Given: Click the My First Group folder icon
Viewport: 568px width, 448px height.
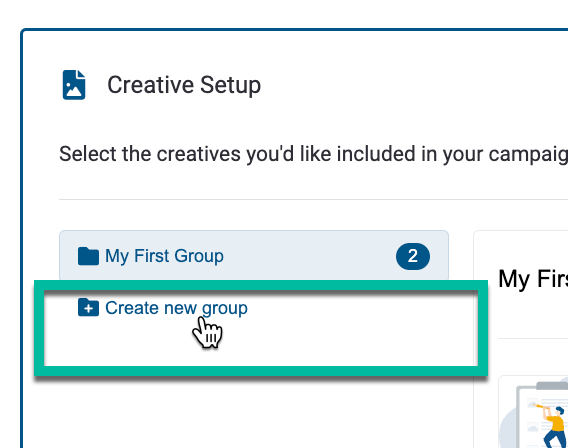Looking at the screenshot, I should pyautogui.click(x=88, y=256).
